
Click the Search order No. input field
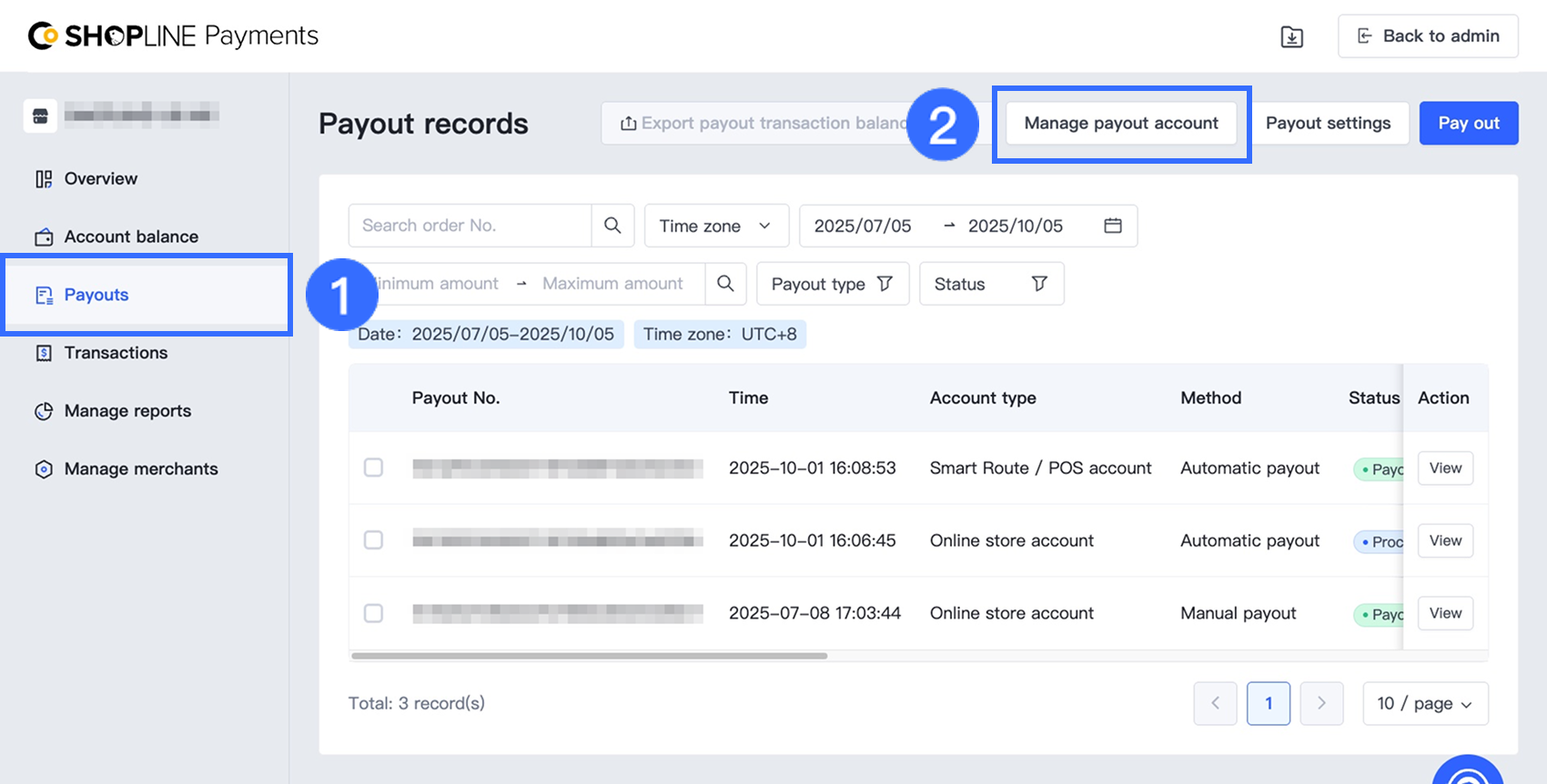[470, 226]
